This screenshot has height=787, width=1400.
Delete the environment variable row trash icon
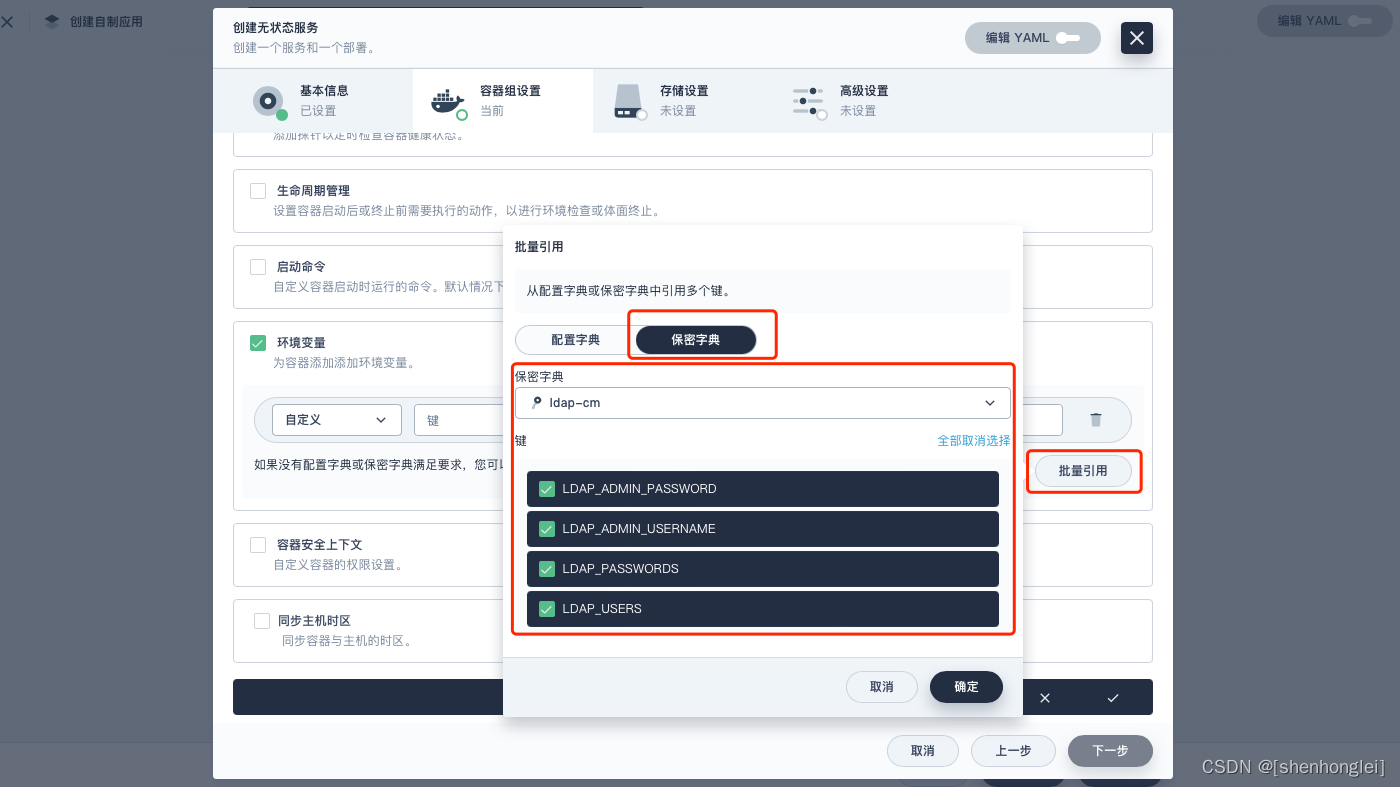(x=1096, y=420)
